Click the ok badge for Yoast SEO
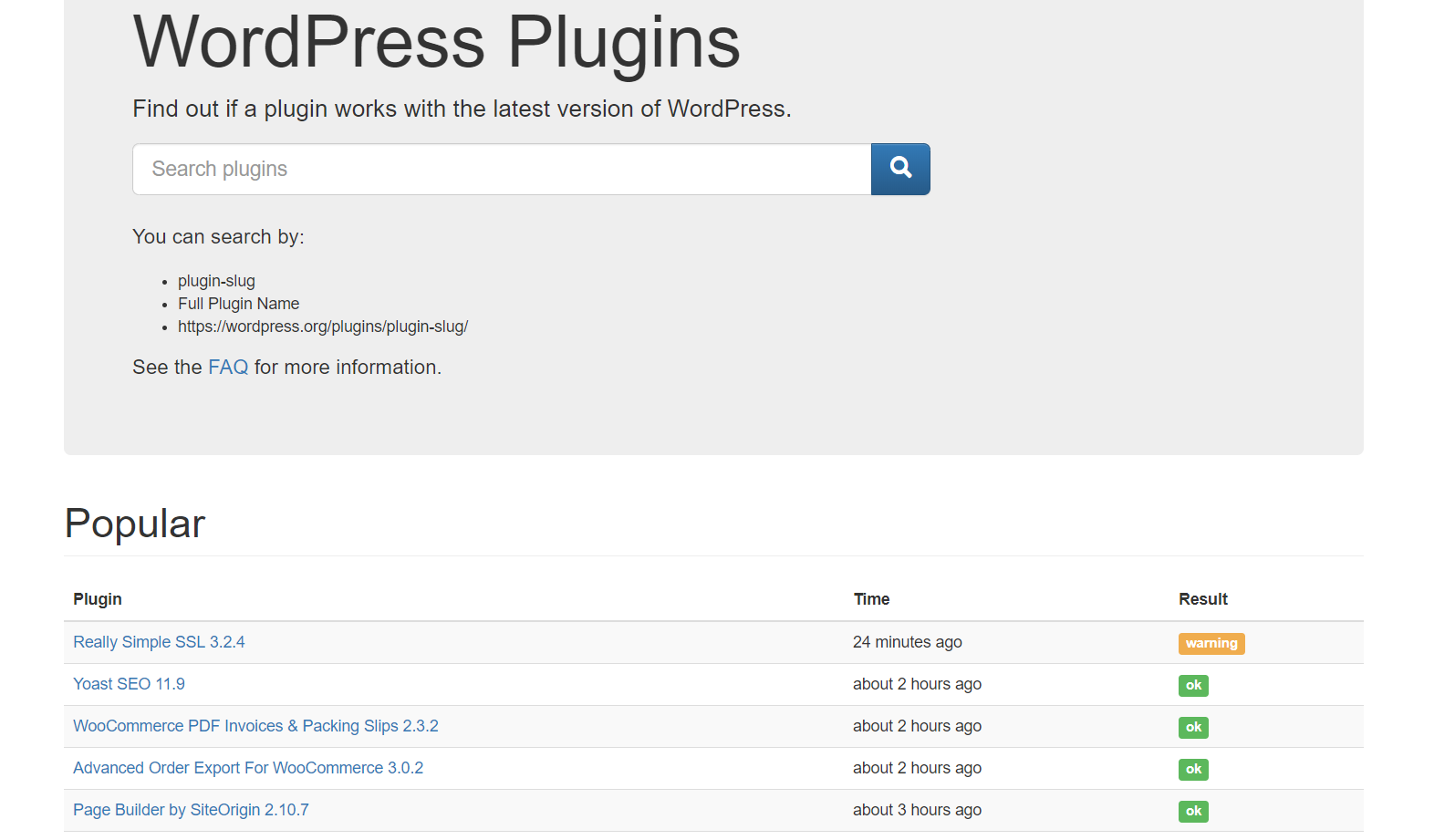Screen dimensions: 1455x840 tap(1192, 686)
